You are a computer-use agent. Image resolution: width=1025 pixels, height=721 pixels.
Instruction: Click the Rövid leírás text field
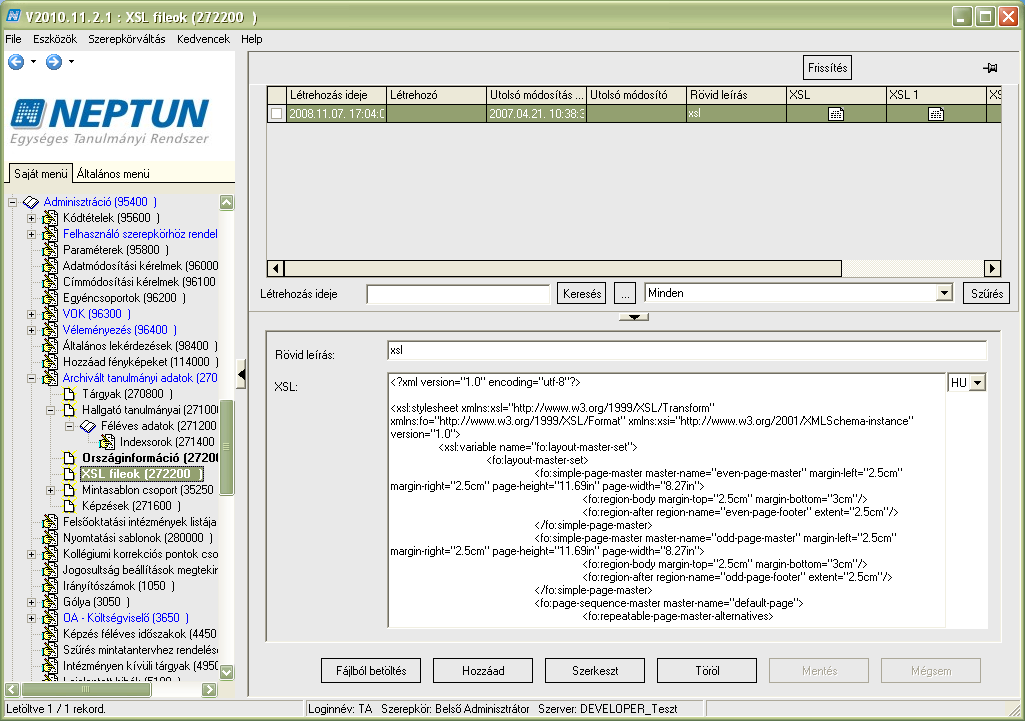click(x=686, y=350)
